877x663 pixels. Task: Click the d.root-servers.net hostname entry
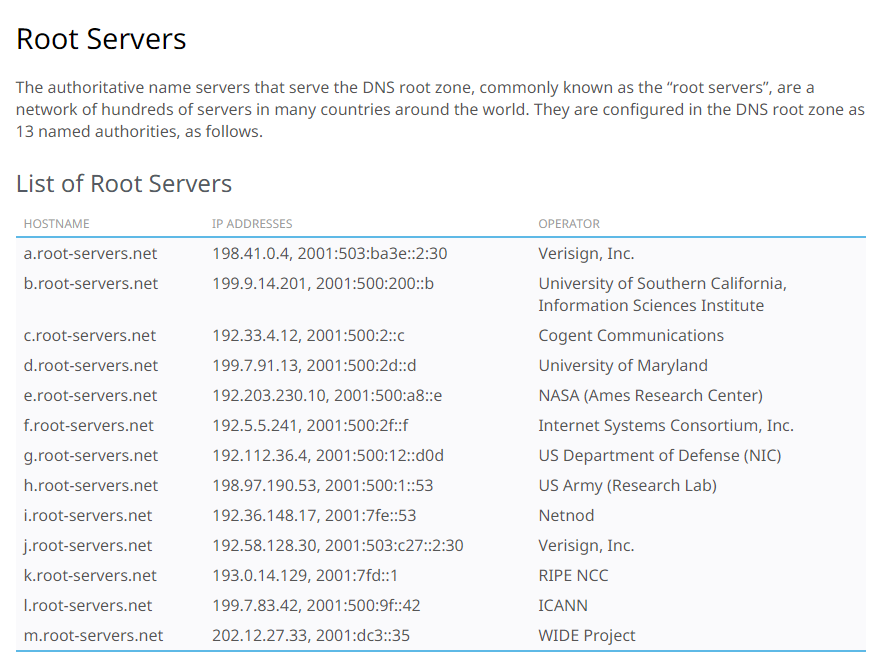tap(91, 366)
